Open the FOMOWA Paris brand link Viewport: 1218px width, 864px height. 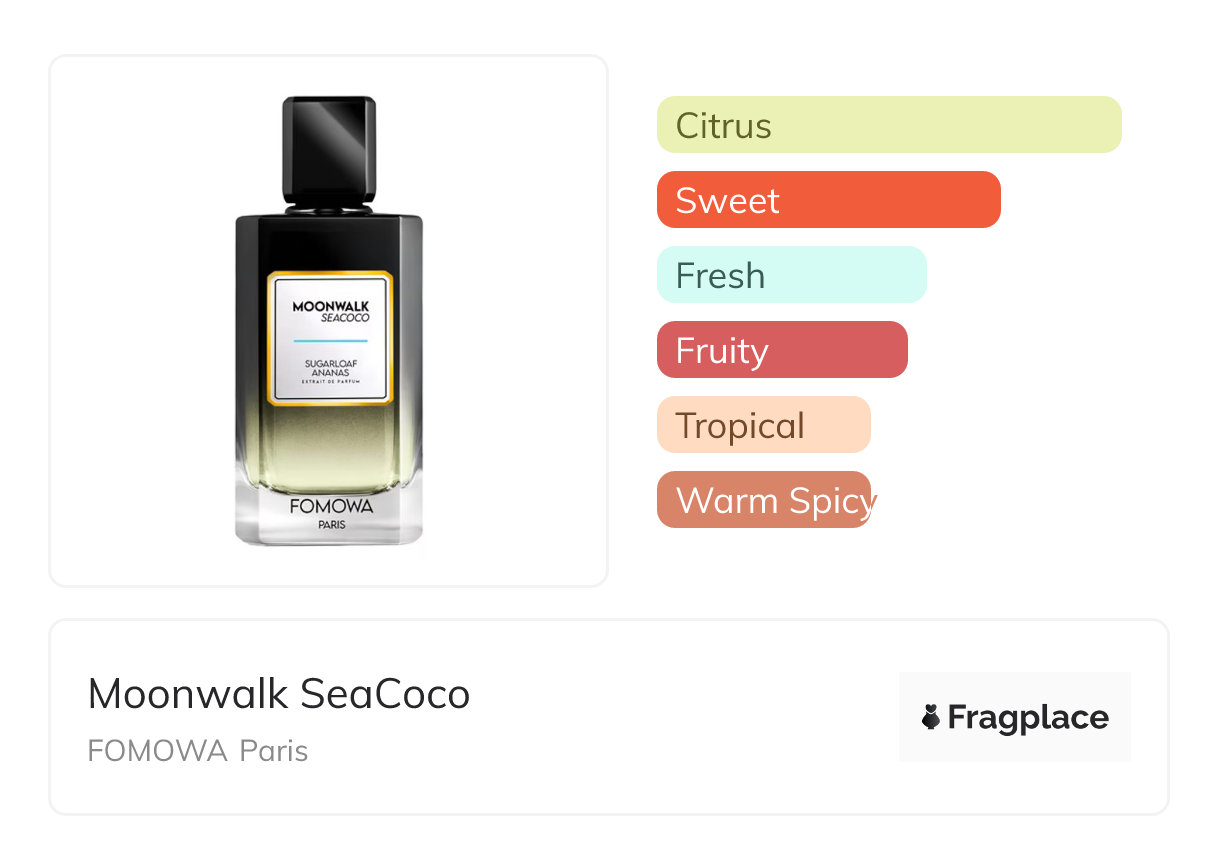[x=198, y=751]
